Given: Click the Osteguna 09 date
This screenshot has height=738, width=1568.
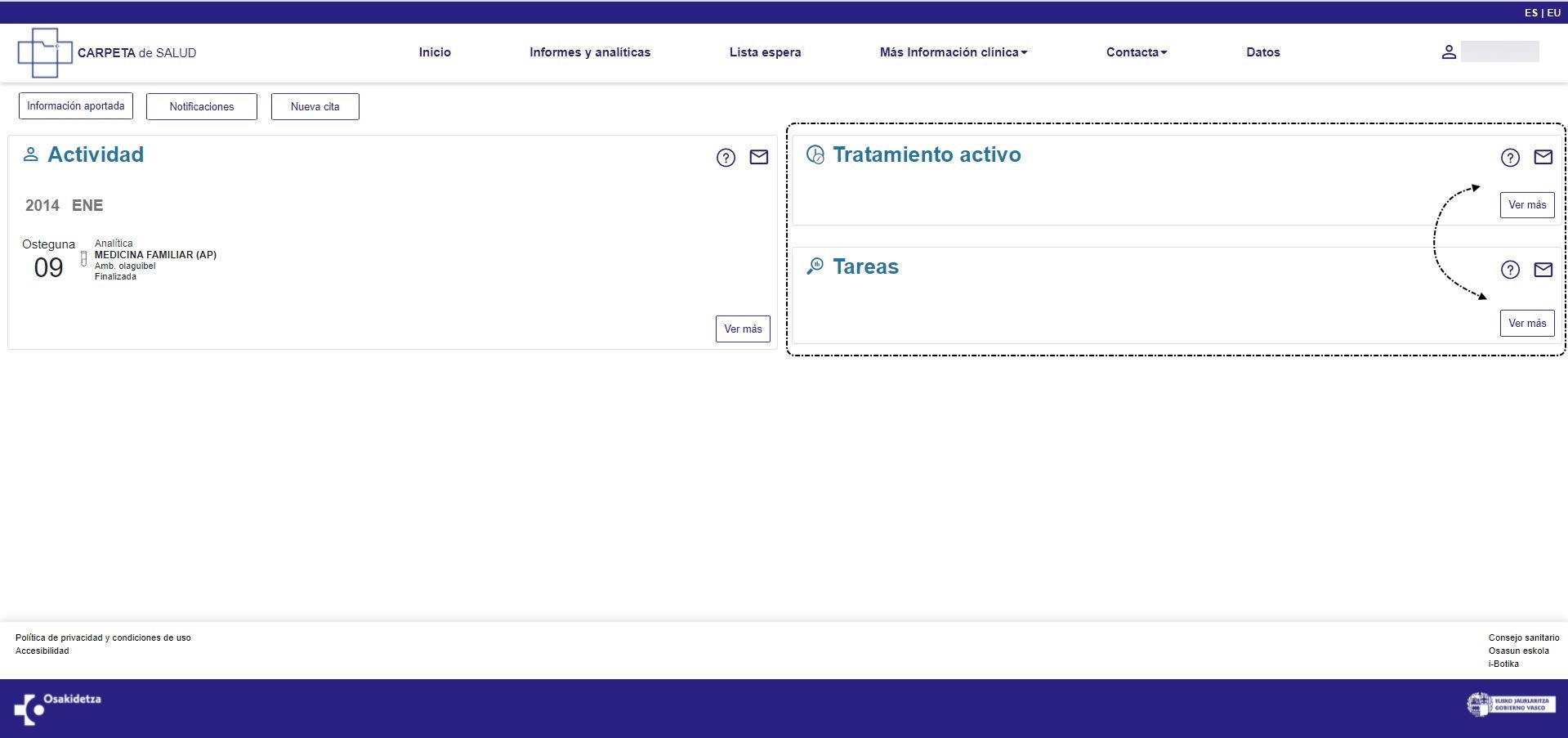Looking at the screenshot, I should tap(48, 259).
